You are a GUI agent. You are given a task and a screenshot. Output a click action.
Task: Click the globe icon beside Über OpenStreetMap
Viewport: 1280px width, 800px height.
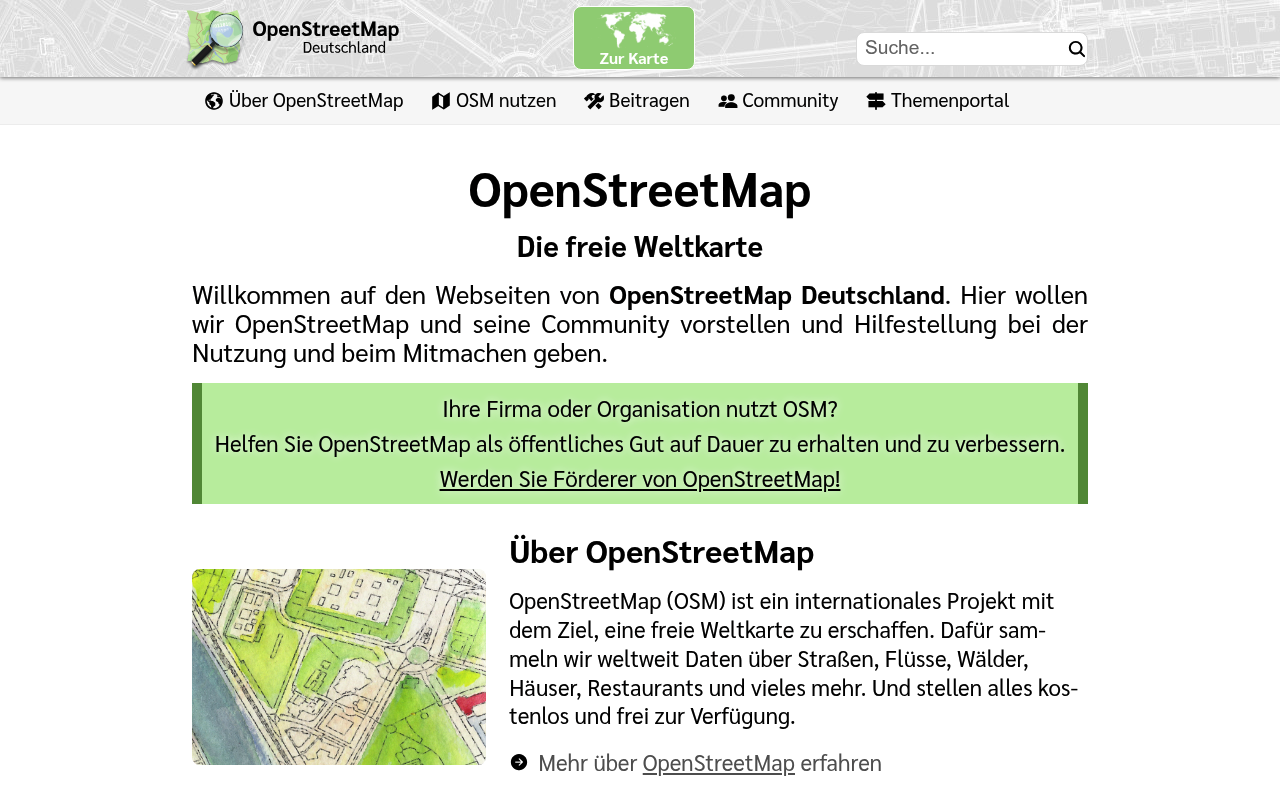(214, 101)
